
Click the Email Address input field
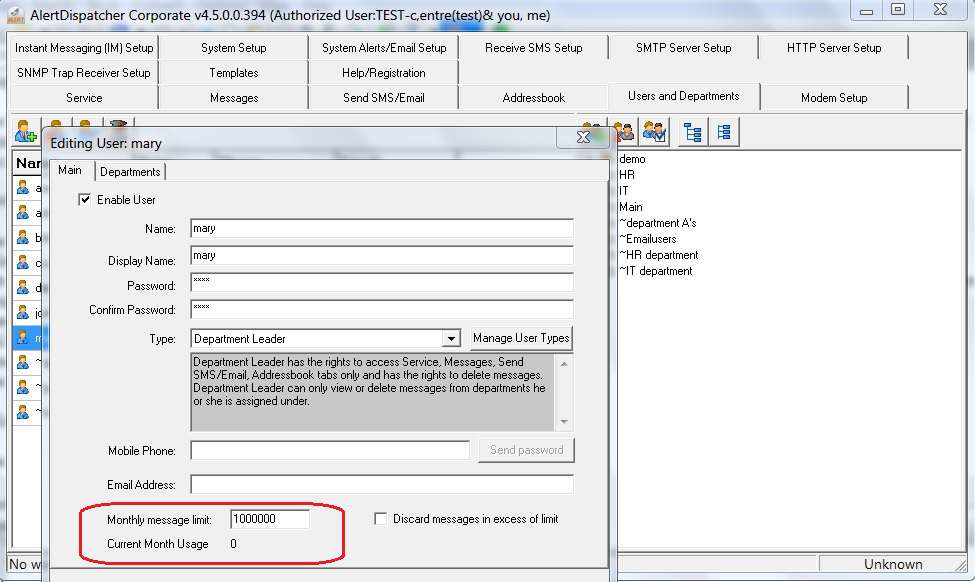(x=382, y=484)
